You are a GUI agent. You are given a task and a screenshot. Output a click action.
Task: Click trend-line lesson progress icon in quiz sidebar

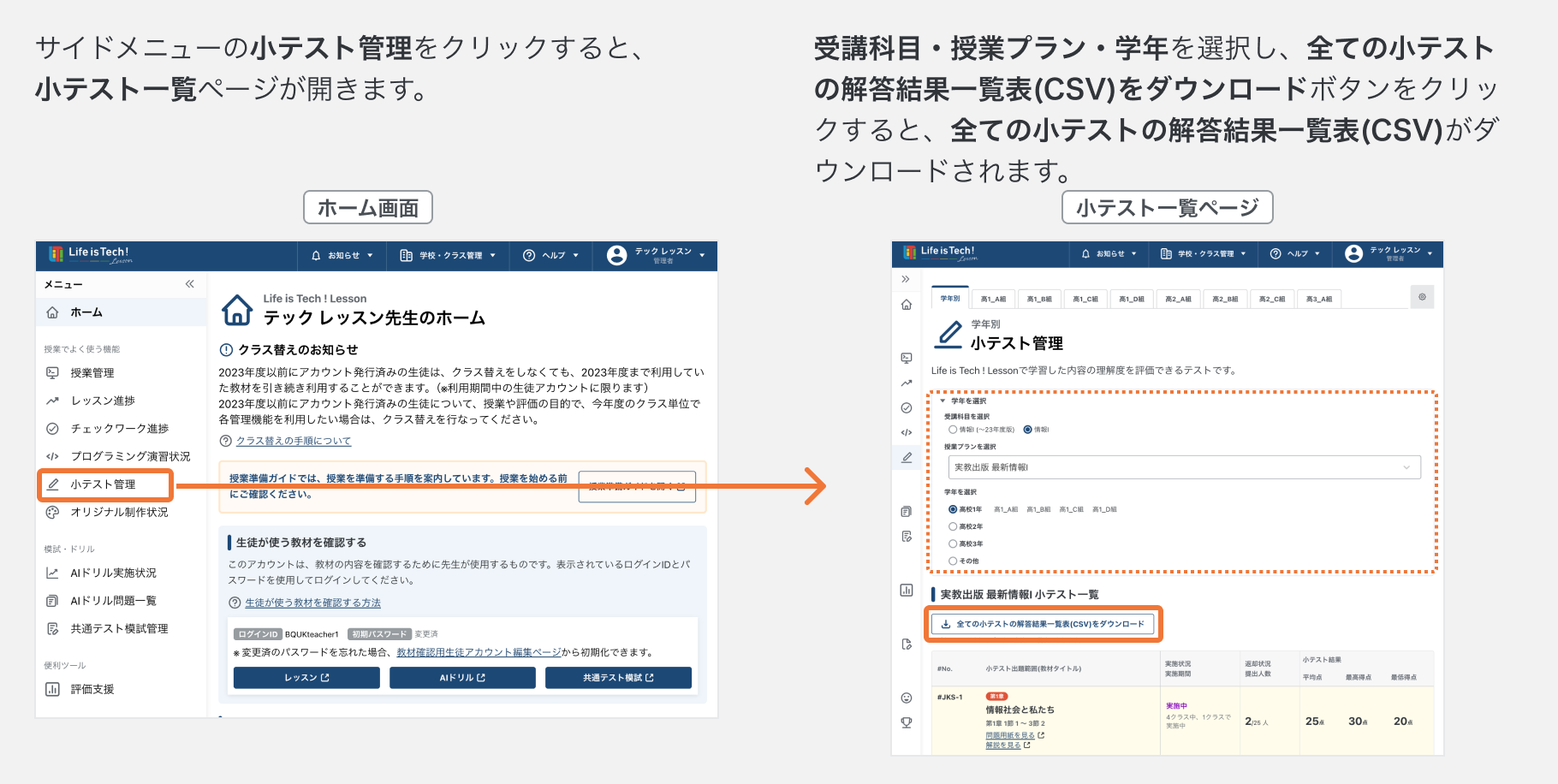click(907, 383)
